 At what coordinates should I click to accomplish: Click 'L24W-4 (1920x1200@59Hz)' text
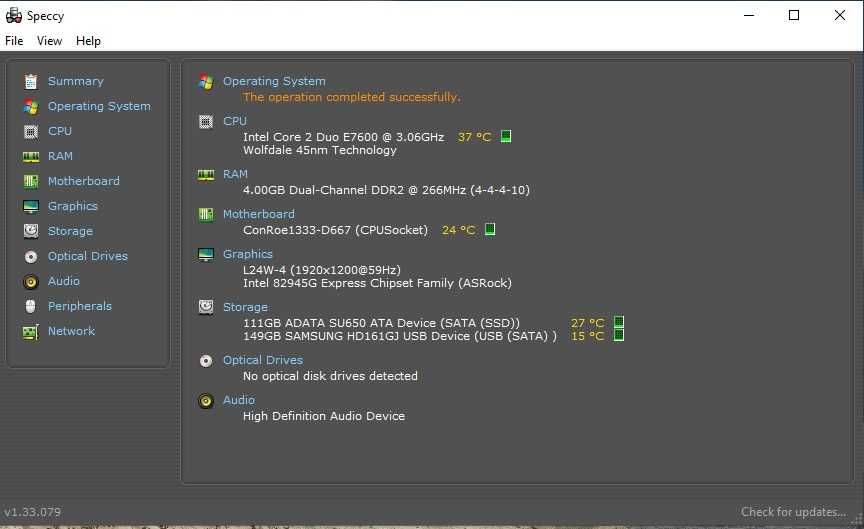(322, 270)
